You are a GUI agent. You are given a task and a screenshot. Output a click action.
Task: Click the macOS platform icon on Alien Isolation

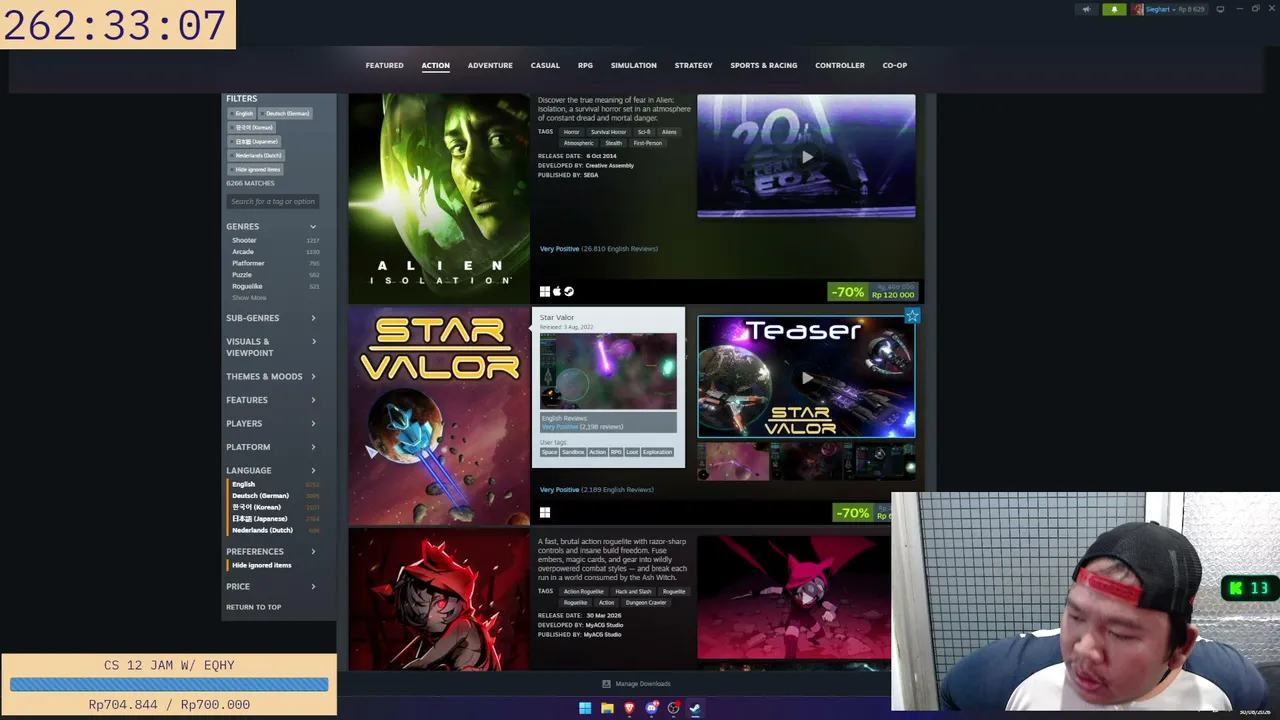click(x=557, y=291)
